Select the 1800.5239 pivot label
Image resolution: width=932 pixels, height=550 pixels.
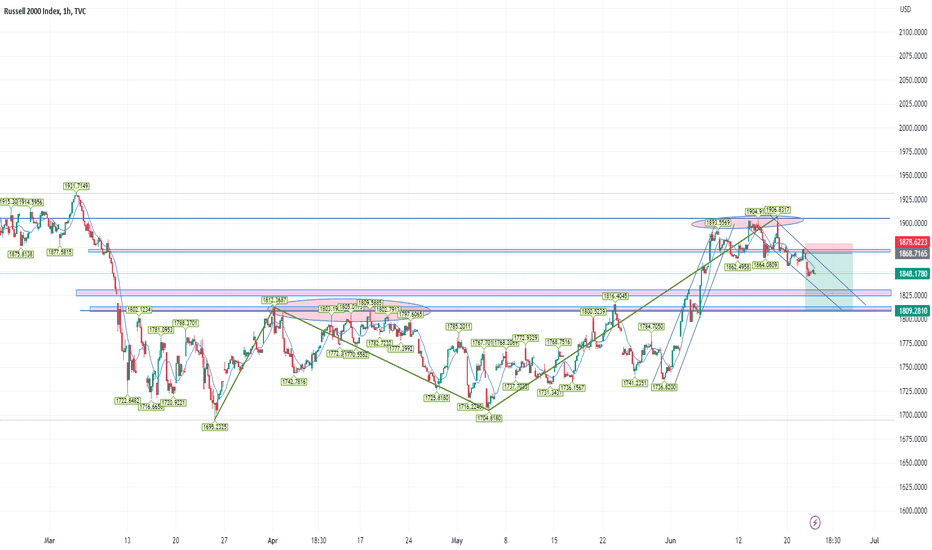[593, 311]
